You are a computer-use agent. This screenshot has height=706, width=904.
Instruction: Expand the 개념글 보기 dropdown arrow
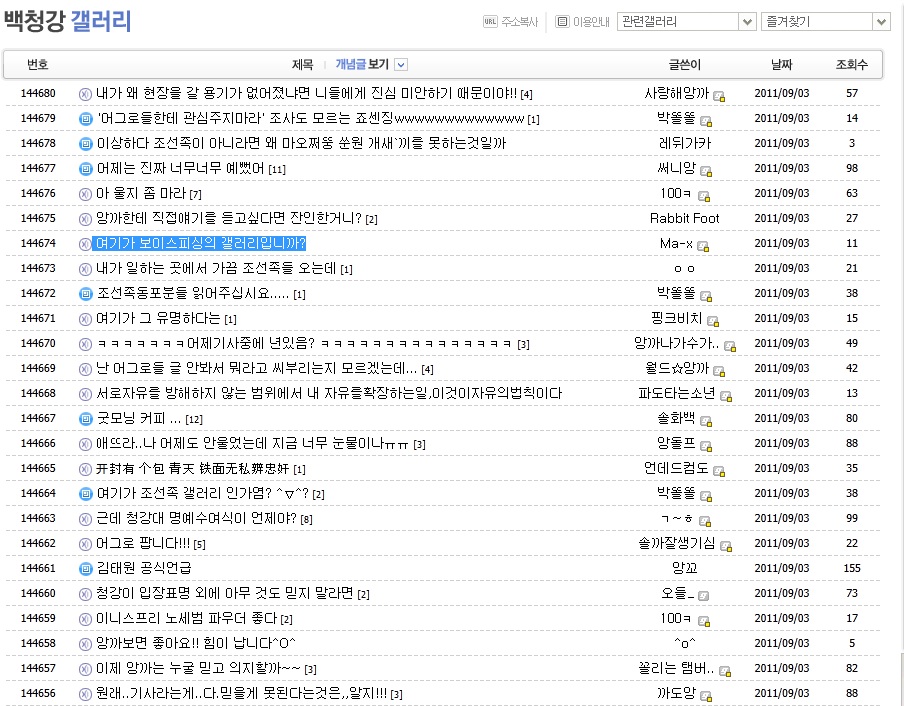[x=401, y=65]
